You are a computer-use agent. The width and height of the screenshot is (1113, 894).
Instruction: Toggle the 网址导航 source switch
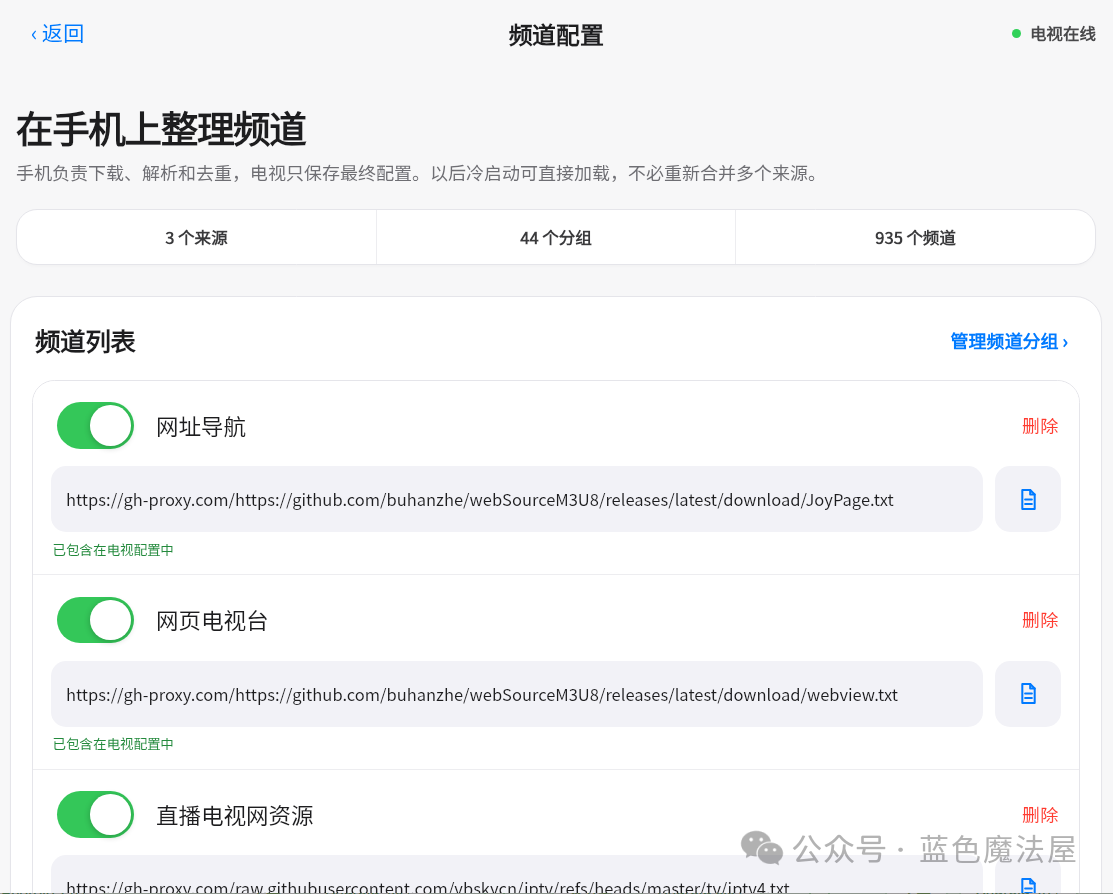(x=95, y=426)
